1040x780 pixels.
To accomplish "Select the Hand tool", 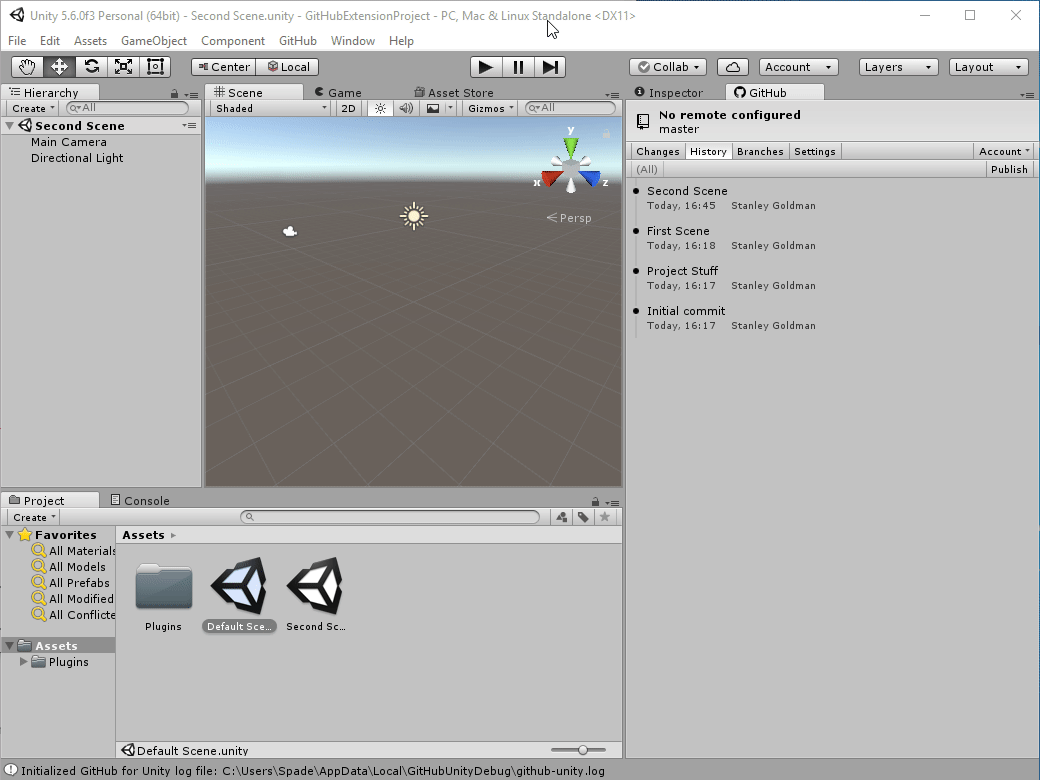I will pyautogui.click(x=27, y=67).
